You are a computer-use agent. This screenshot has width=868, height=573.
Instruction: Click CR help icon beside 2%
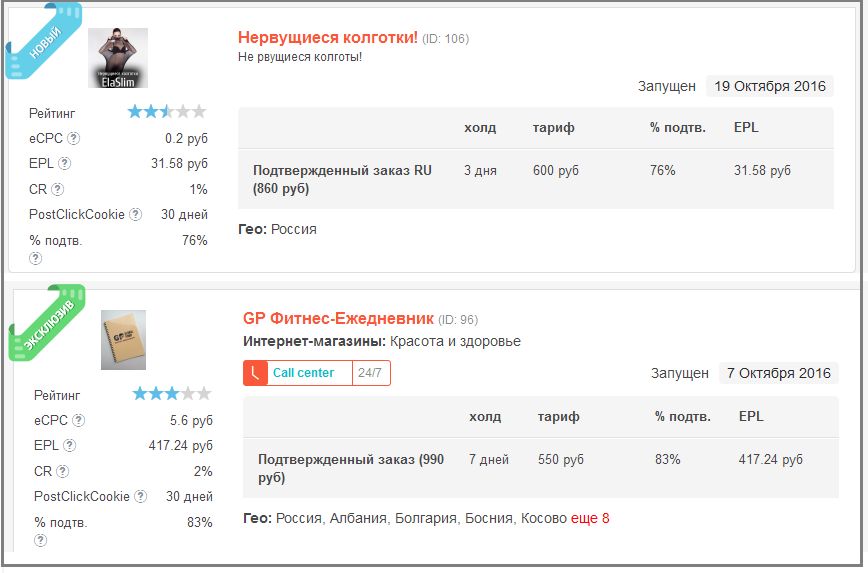pos(63,471)
